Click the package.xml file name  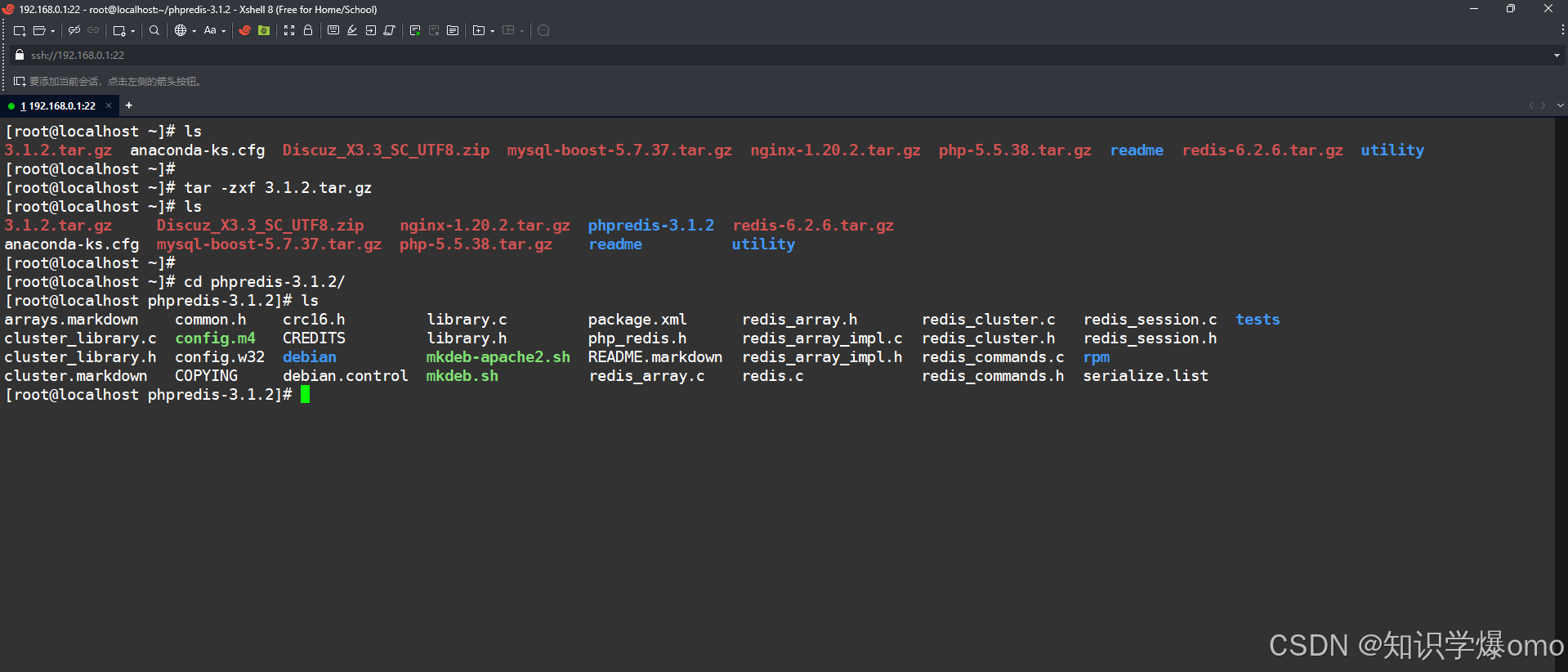[x=637, y=319]
